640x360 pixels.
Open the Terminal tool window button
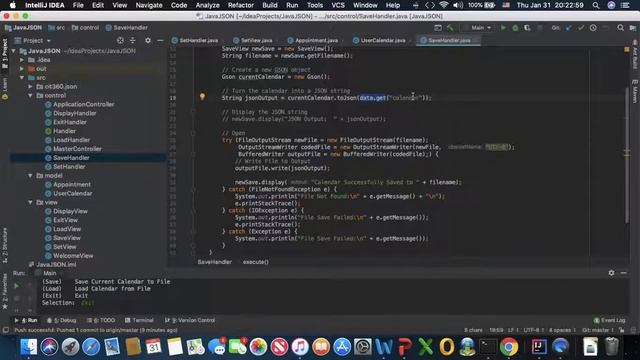(x=139, y=320)
